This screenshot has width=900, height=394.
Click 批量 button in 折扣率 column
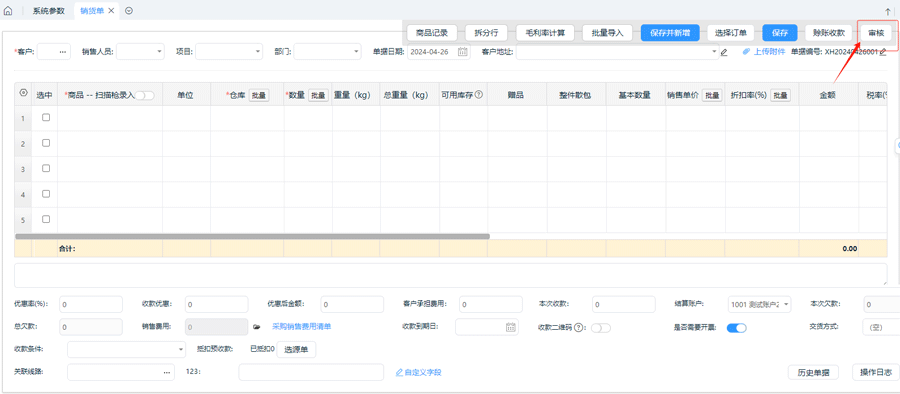point(780,95)
